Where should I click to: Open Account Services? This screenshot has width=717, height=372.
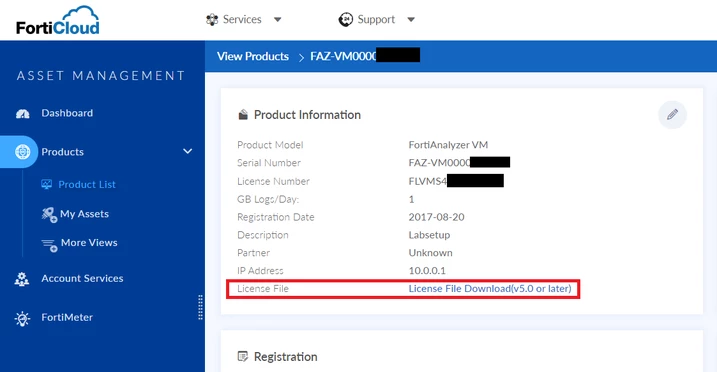click(x=82, y=278)
